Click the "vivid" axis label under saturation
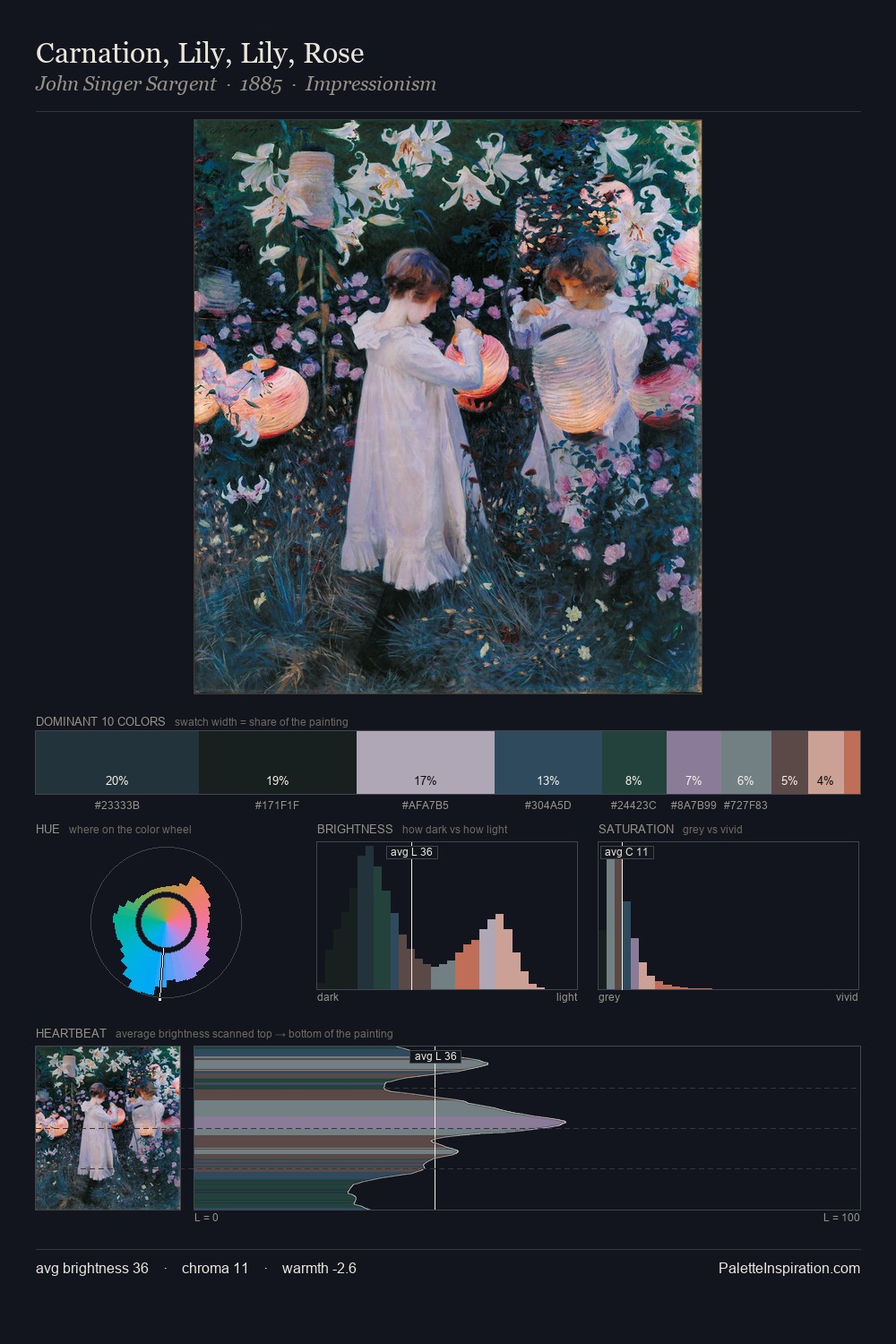896x1344 pixels. (847, 997)
